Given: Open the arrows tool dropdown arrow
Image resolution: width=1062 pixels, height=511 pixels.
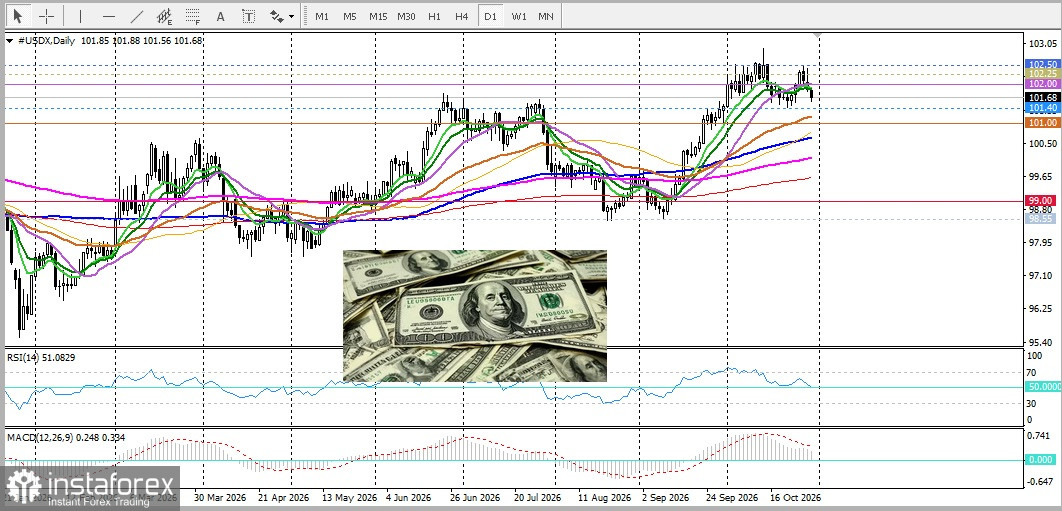Looking at the screenshot, I should point(292,16).
